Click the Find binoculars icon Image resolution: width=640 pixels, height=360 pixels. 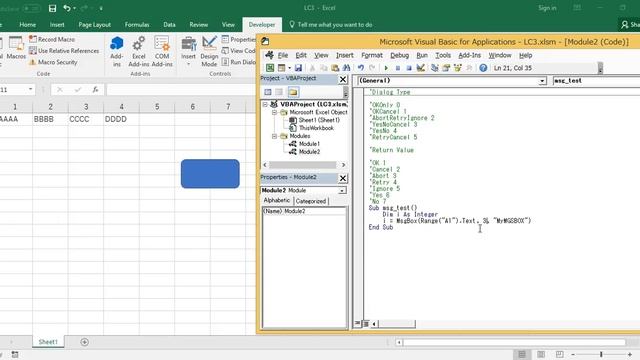point(347,68)
